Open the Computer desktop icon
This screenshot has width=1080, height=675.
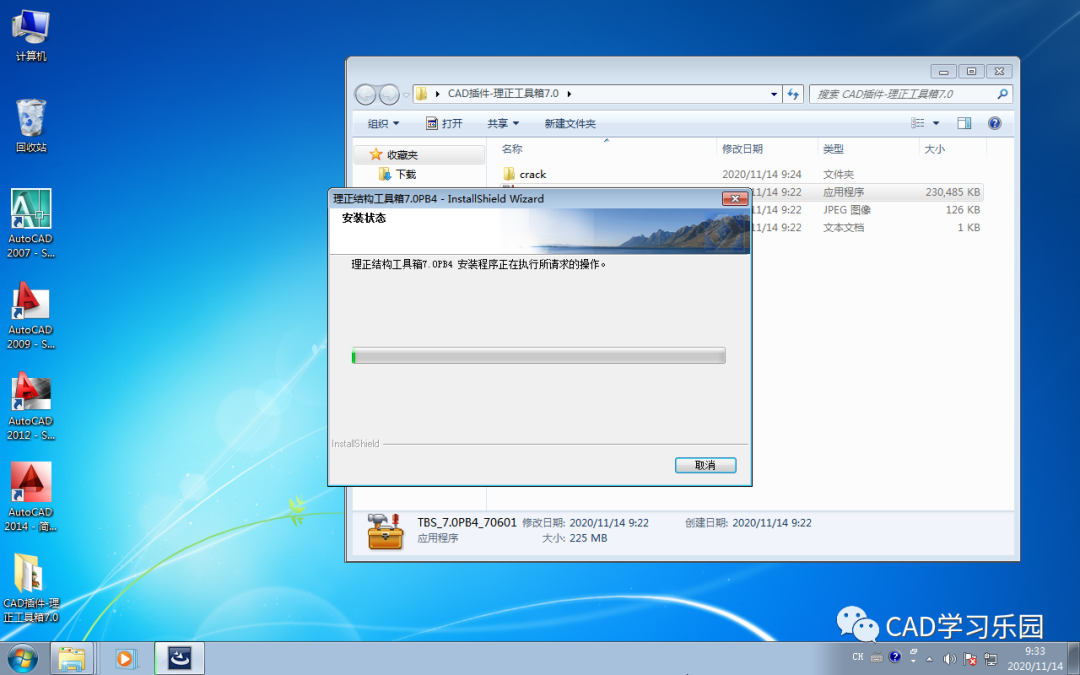click(x=31, y=36)
